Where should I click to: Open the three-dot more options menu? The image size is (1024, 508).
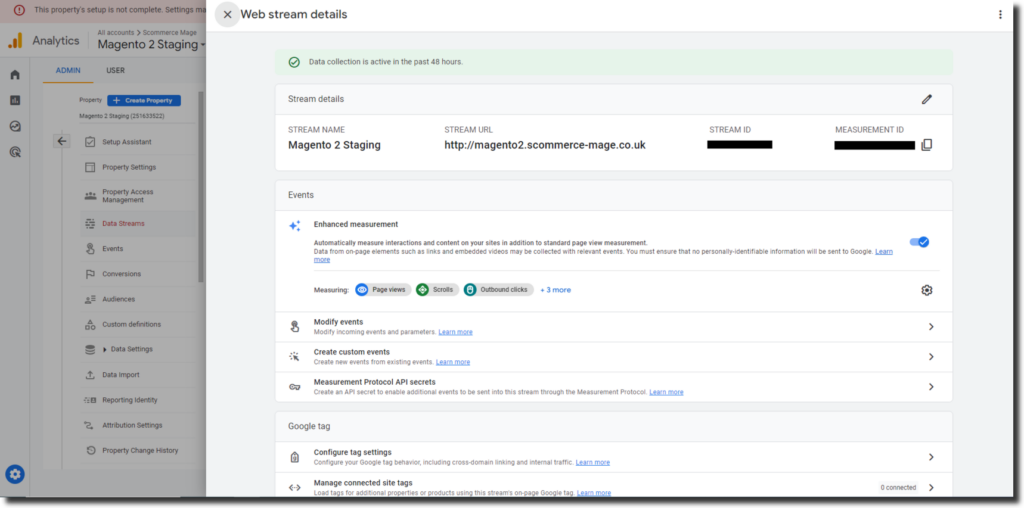(999, 15)
